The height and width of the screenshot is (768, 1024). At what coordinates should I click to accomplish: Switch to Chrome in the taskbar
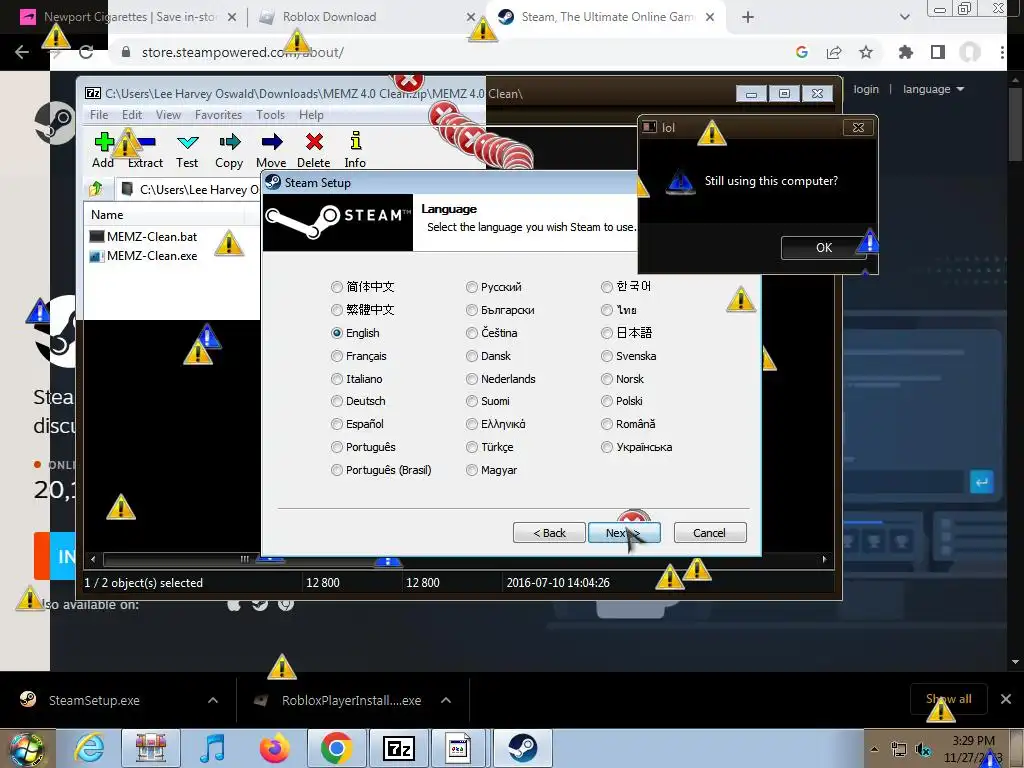coord(337,748)
